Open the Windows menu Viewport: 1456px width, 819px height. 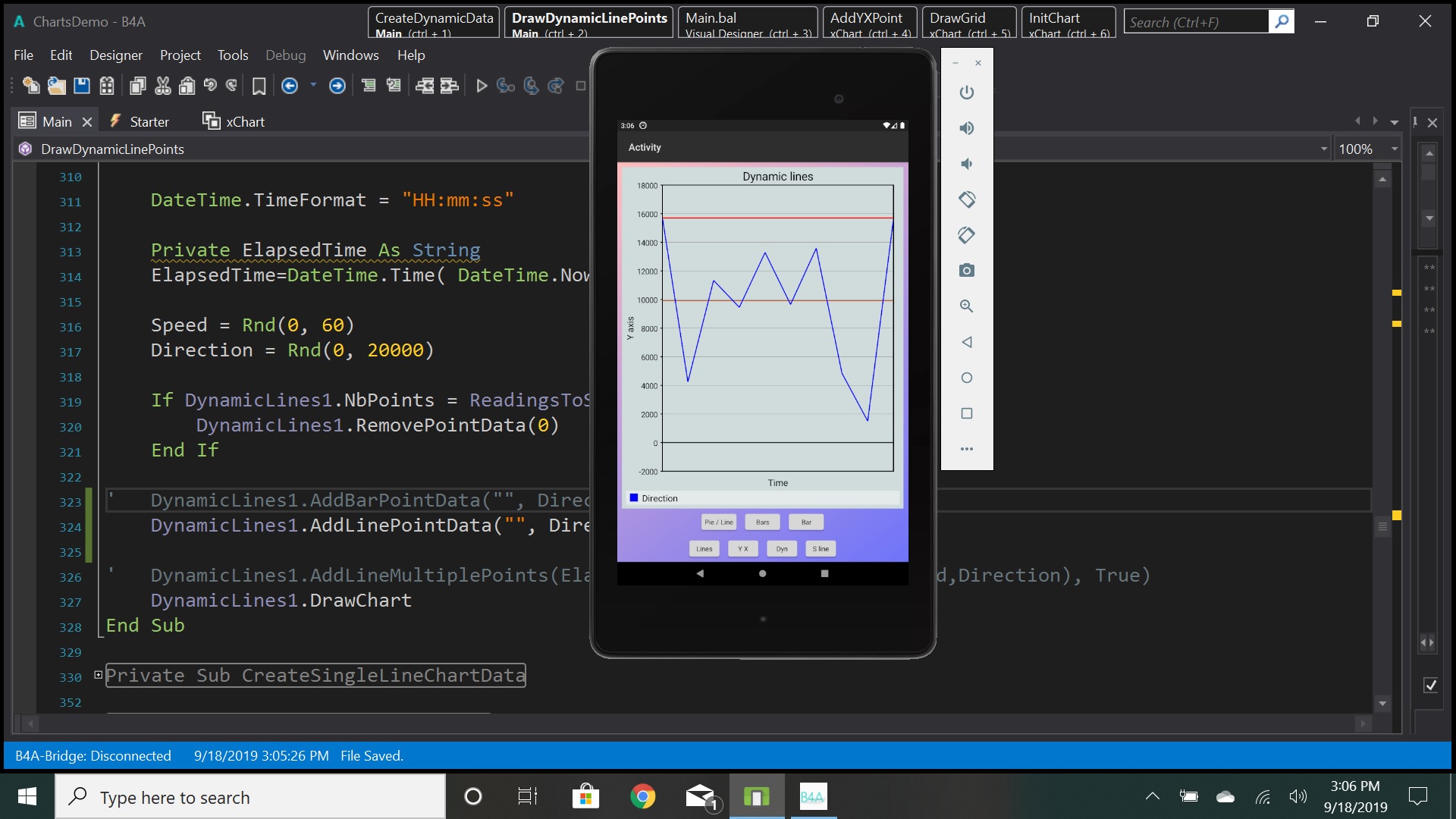[350, 55]
